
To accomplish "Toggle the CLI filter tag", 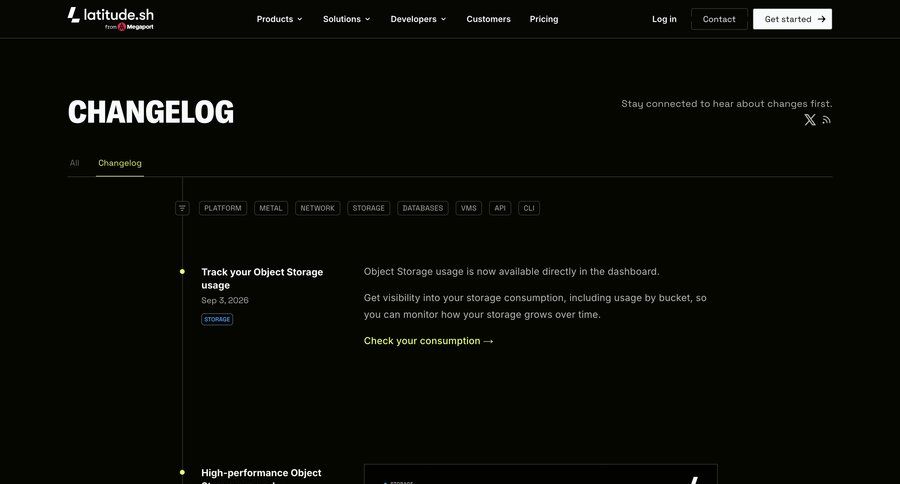I will (529, 208).
